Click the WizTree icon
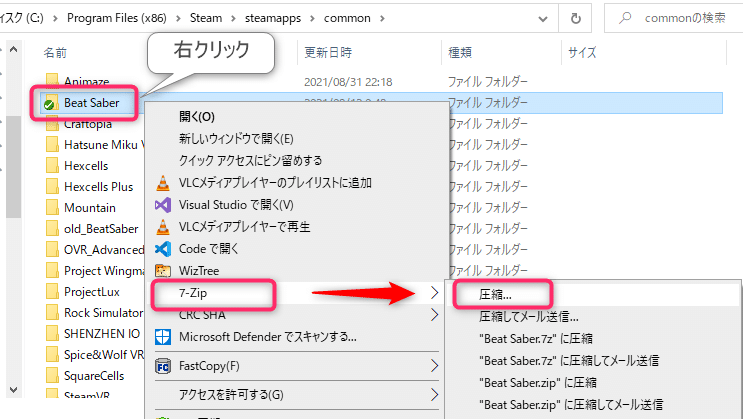 click(163, 271)
